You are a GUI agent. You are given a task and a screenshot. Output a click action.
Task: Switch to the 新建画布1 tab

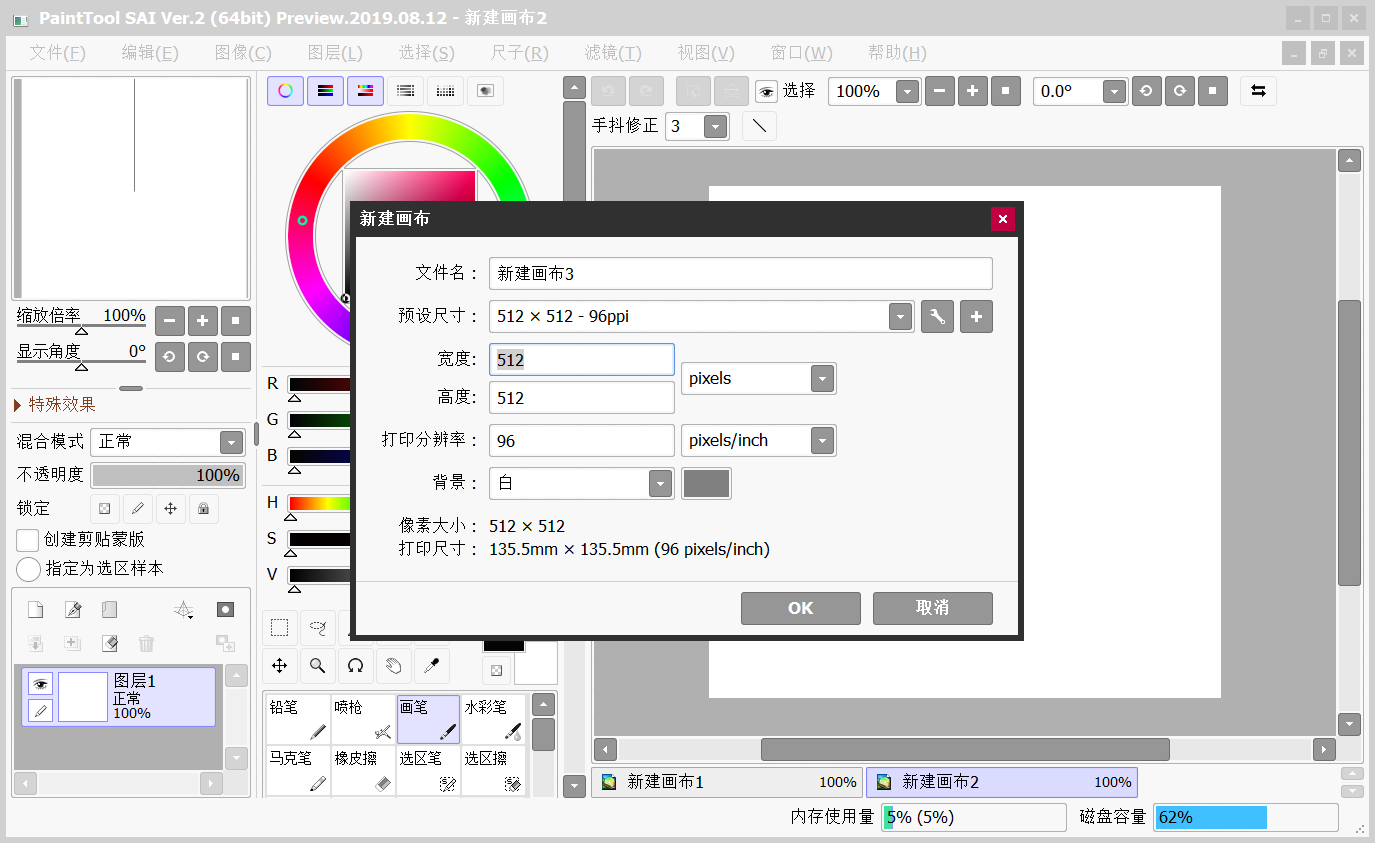(727, 782)
